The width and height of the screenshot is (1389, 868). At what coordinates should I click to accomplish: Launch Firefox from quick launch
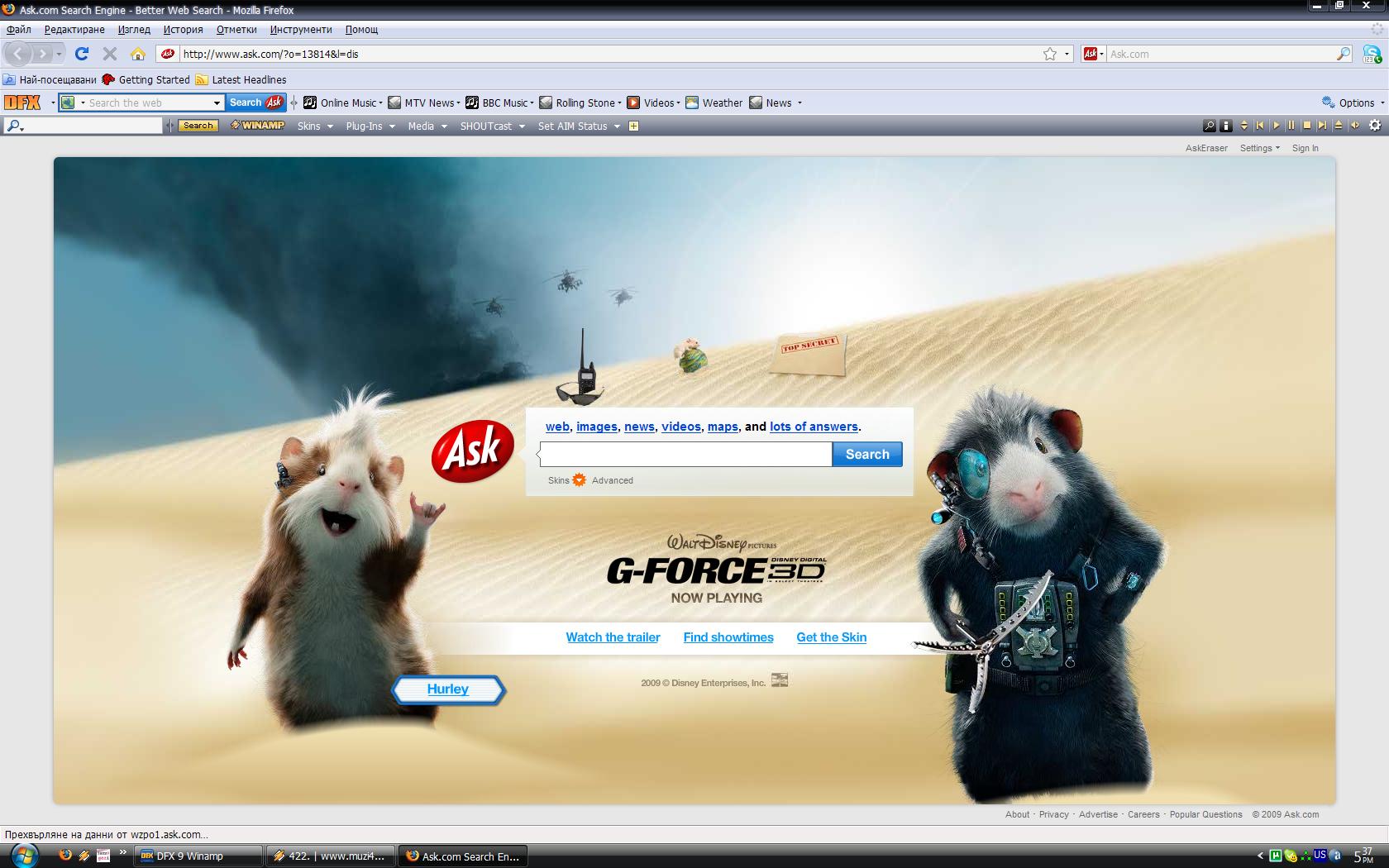pos(65,855)
